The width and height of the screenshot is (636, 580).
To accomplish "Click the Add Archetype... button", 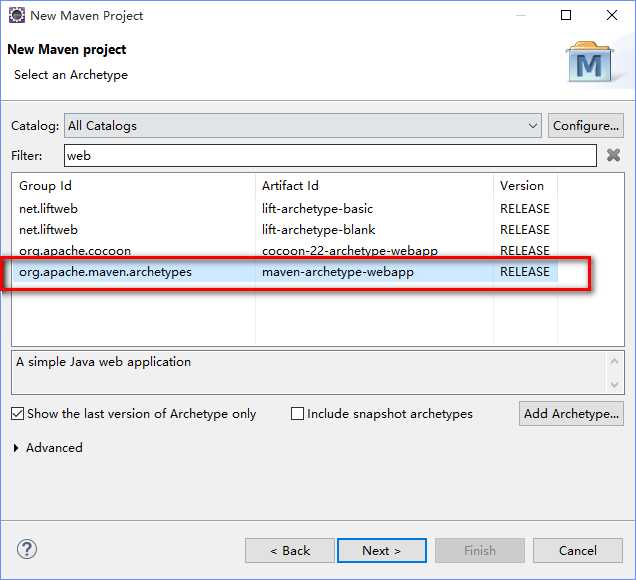I will click(x=571, y=414).
